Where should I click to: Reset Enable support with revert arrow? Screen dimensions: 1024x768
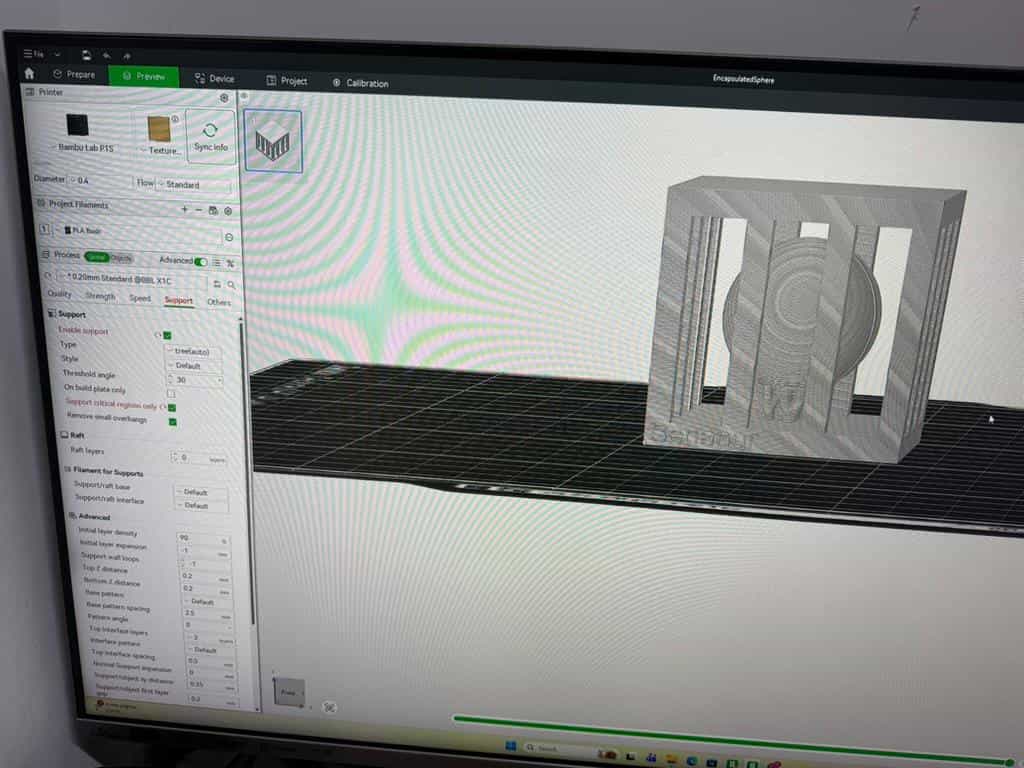pos(157,334)
